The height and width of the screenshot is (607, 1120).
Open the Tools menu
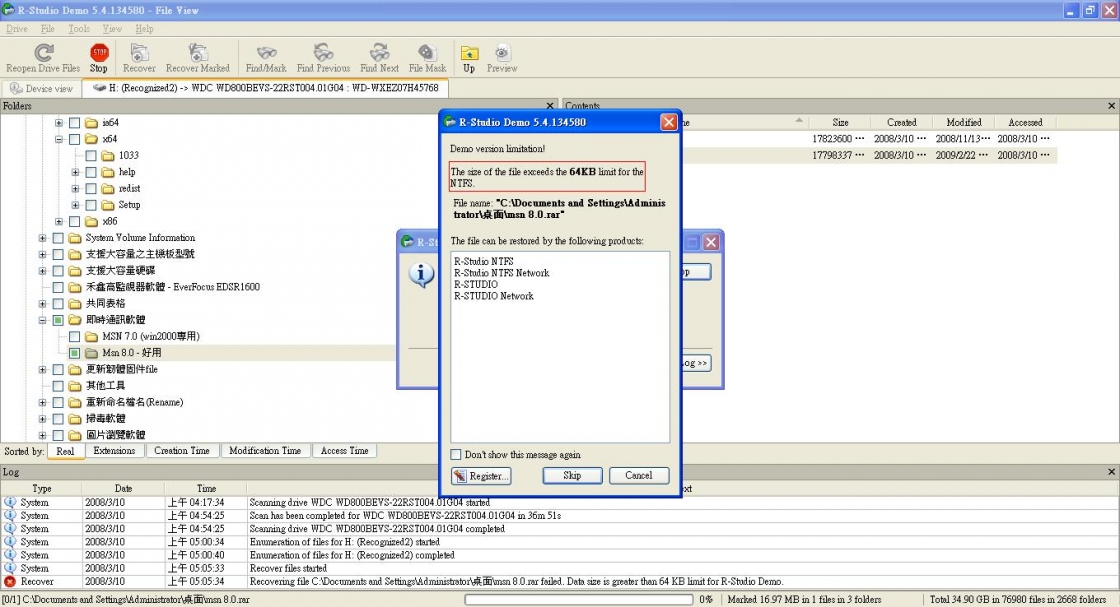pyautogui.click(x=79, y=29)
